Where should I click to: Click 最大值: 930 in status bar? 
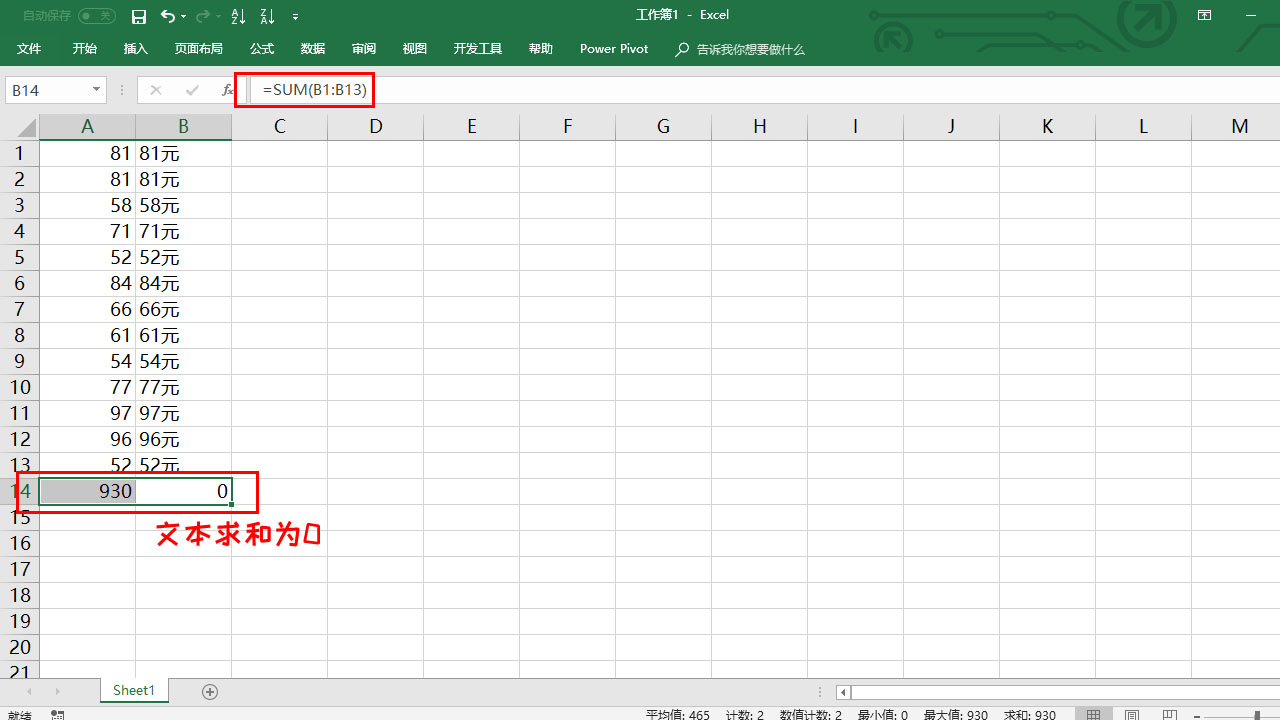tap(955, 715)
